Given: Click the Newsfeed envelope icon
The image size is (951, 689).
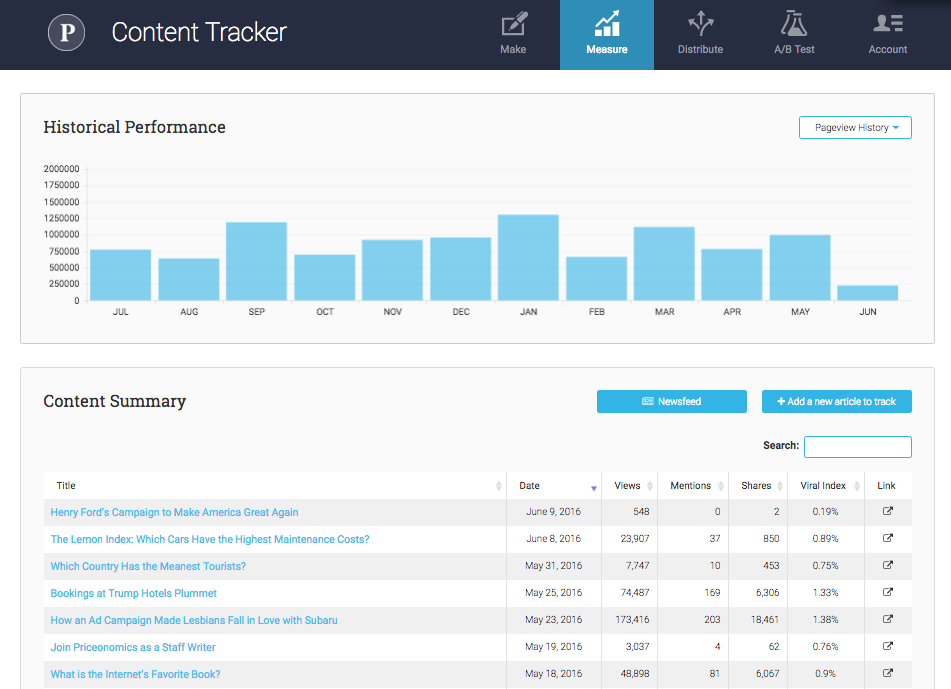Looking at the screenshot, I should point(671,401).
